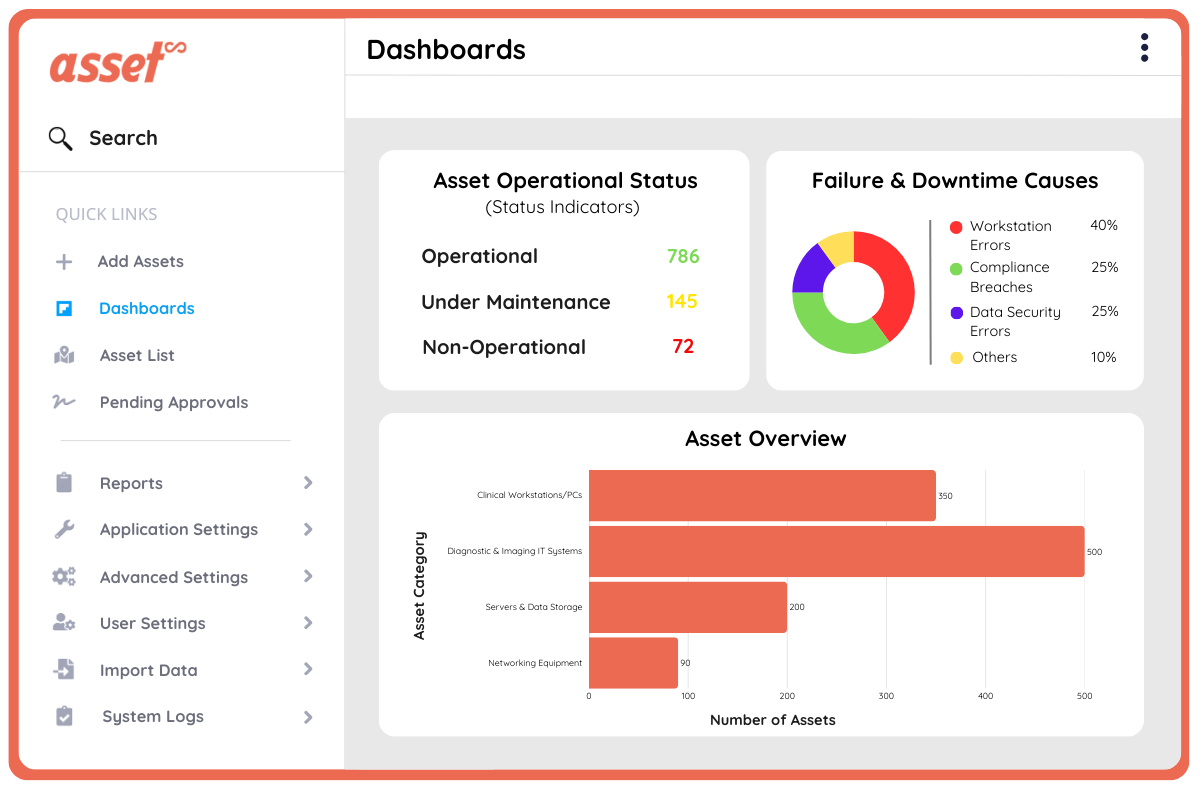Switch to the Dashboards section

click(146, 308)
